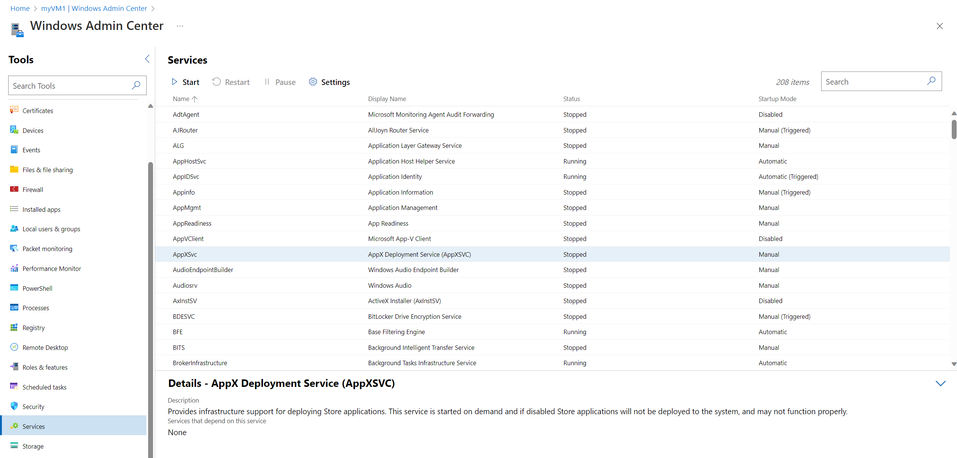957x458 pixels.
Task: Sort services by the Name column header
Action: (x=185, y=98)
